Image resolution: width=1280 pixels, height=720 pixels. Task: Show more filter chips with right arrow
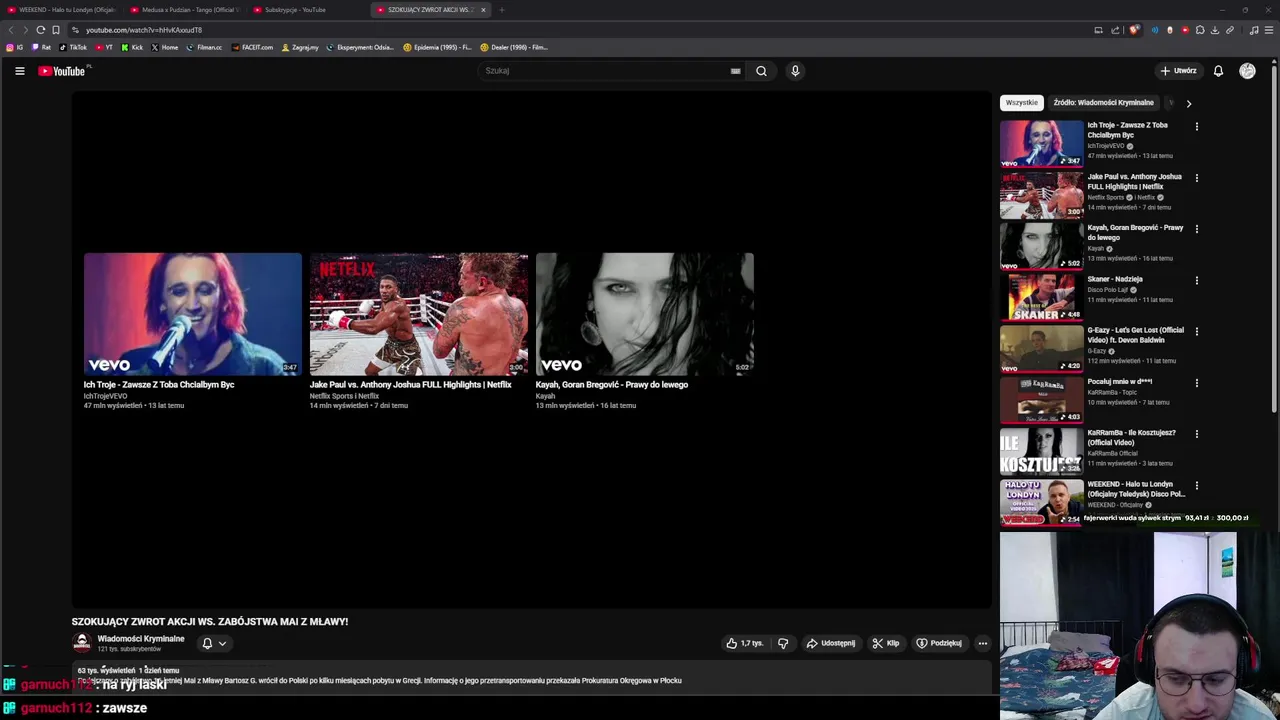click(x=1188, y=103)
